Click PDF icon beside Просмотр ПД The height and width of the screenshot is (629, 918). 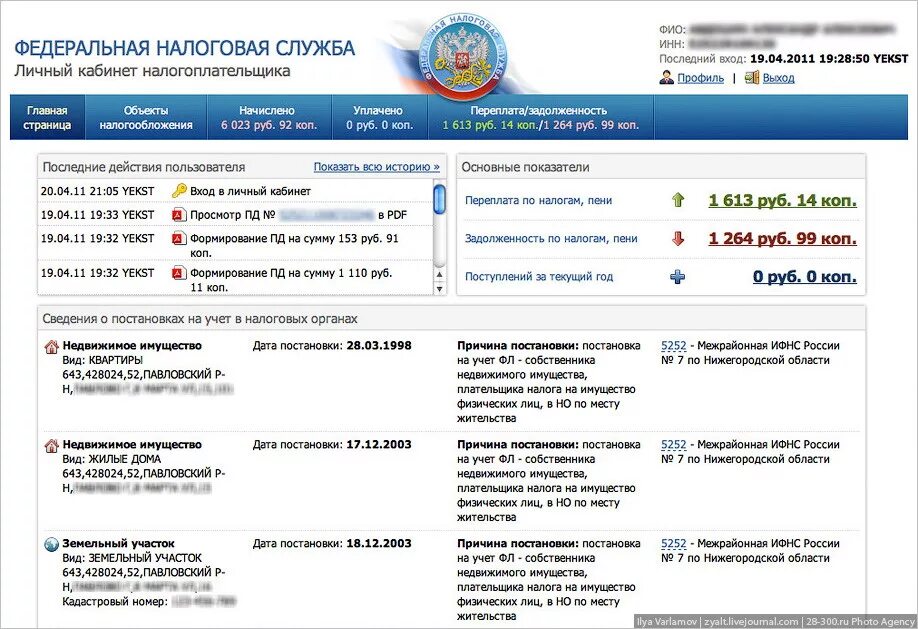(179, 215)
